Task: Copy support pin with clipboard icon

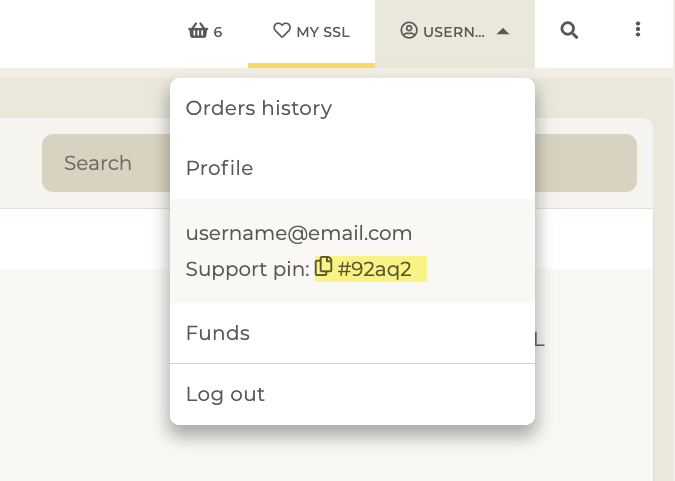Action: point(323,266)
